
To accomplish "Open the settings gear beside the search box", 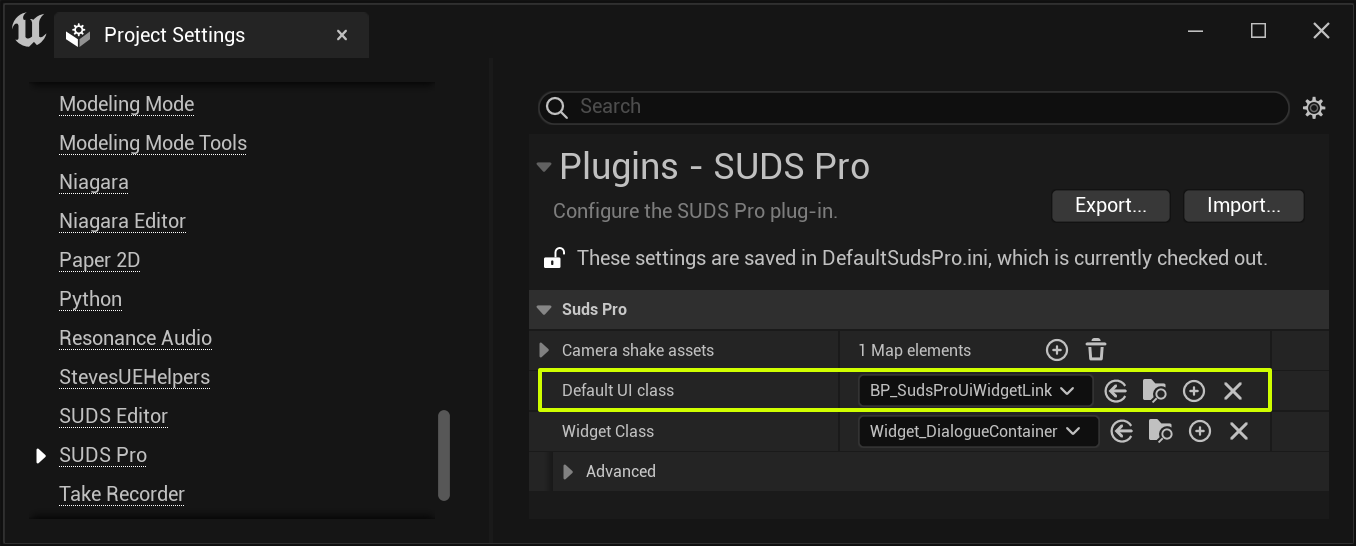I will (1314, 108).
